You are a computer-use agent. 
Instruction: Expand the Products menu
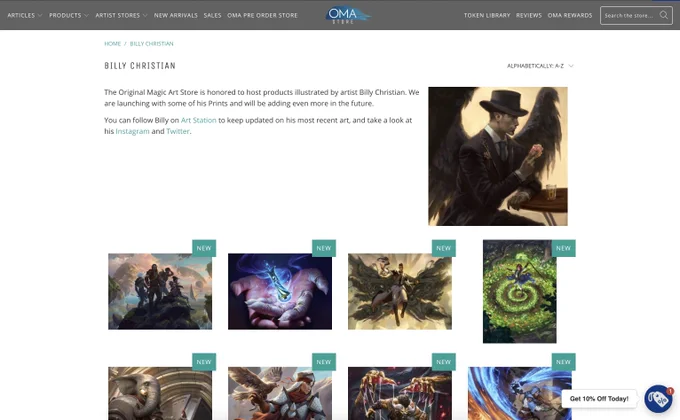point(69,15)
